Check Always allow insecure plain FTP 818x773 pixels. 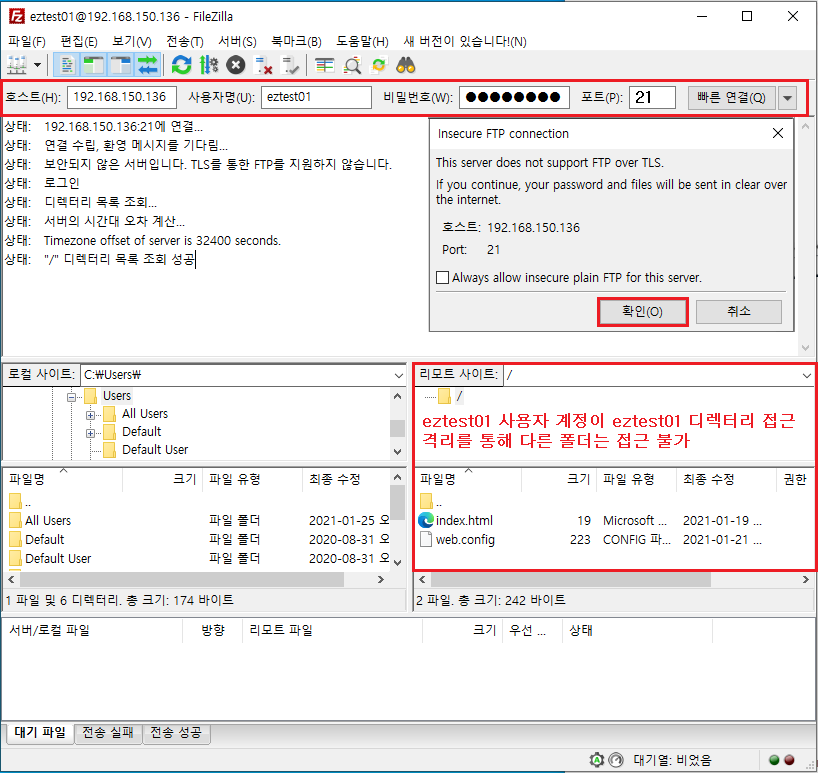[x=442, y=277]
